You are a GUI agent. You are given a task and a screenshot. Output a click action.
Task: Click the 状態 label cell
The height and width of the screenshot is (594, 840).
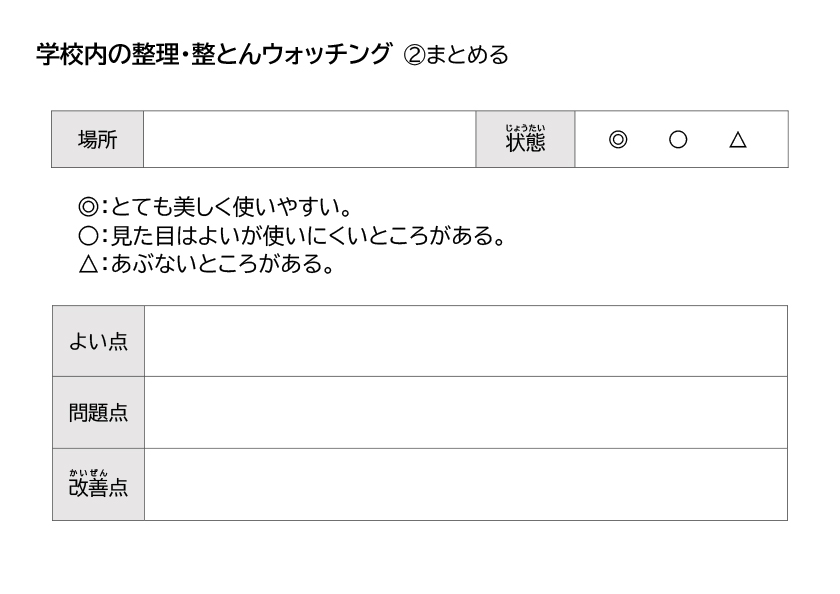point(525,139)
